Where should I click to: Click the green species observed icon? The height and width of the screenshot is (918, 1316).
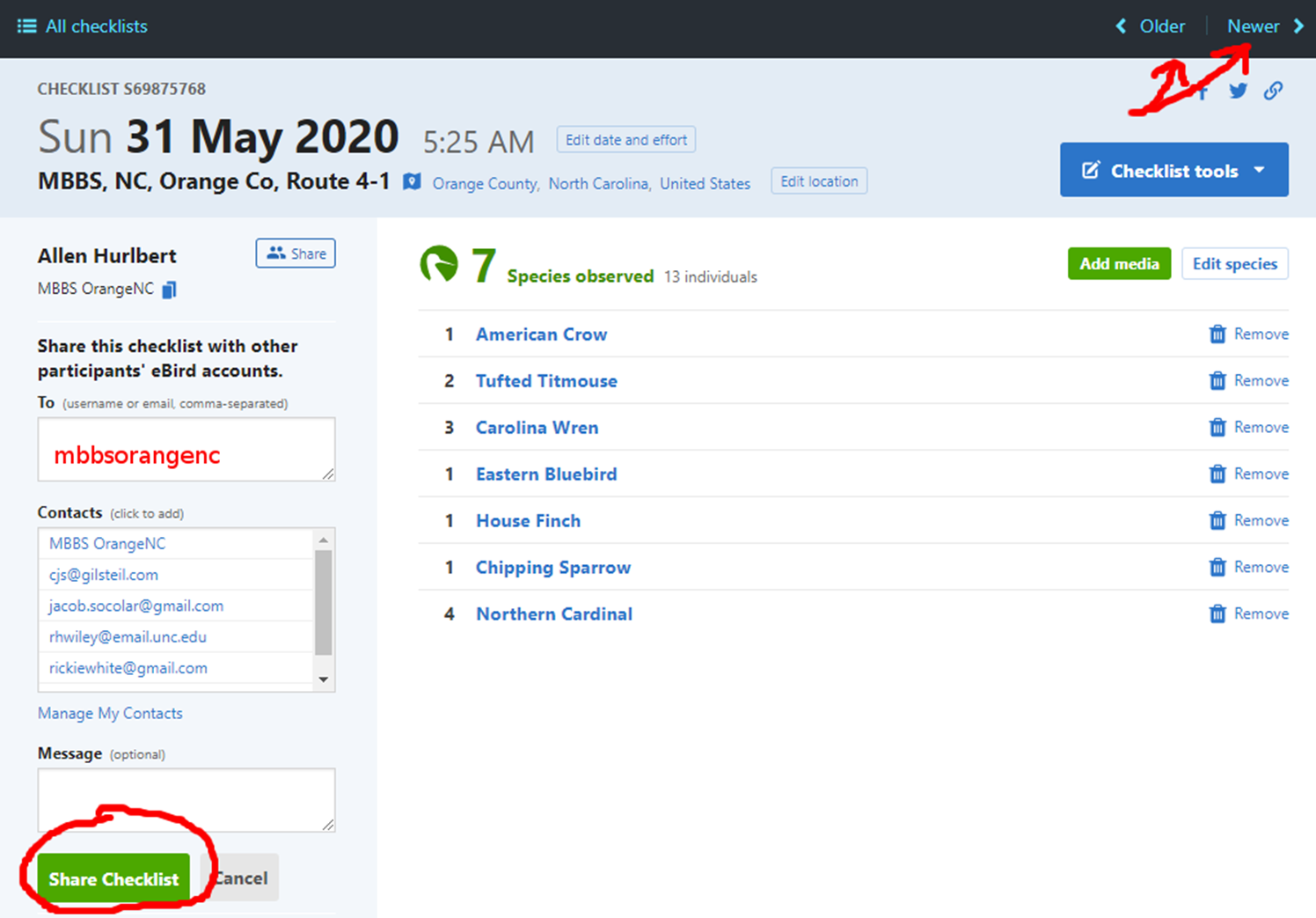click(x=439, y=264)
